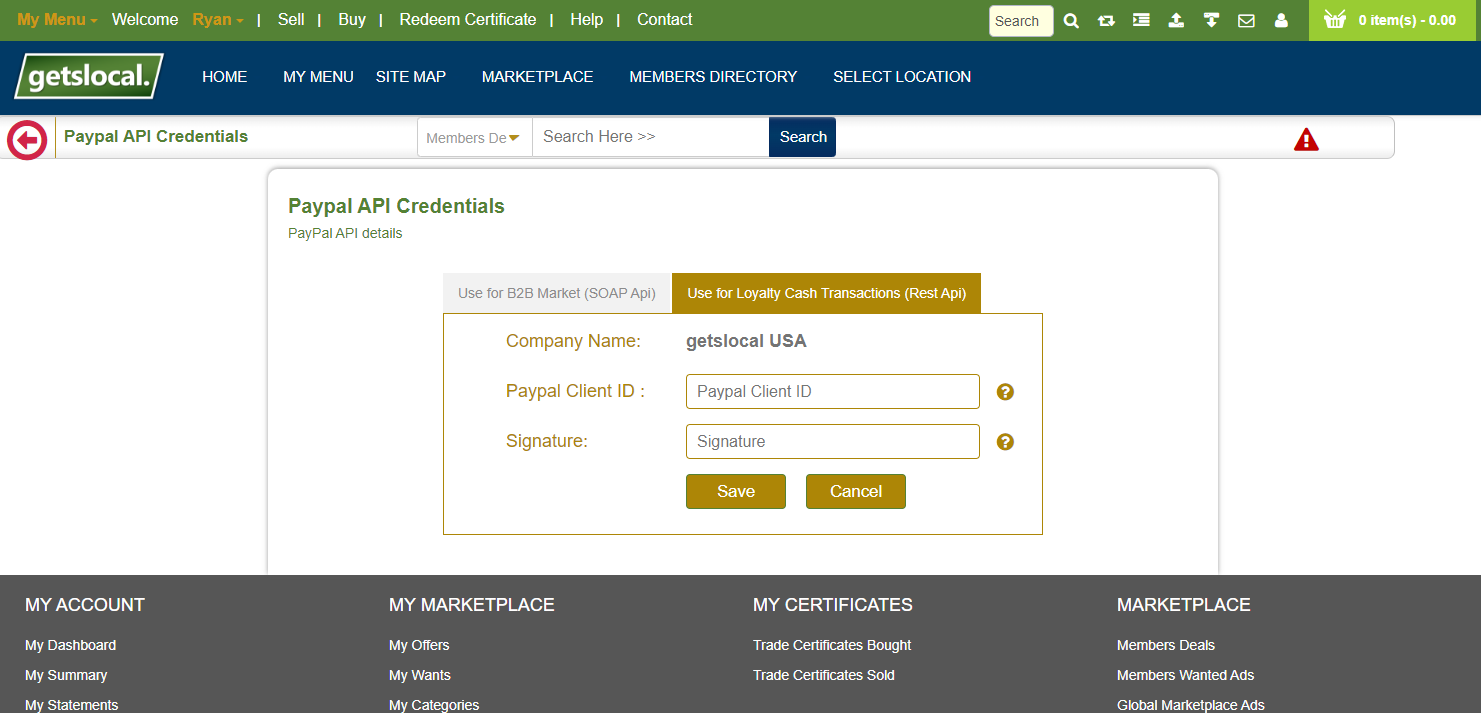Open My Dashboard footer link
The width and height of the screenshot is (1481, 713).
(70, 645)
